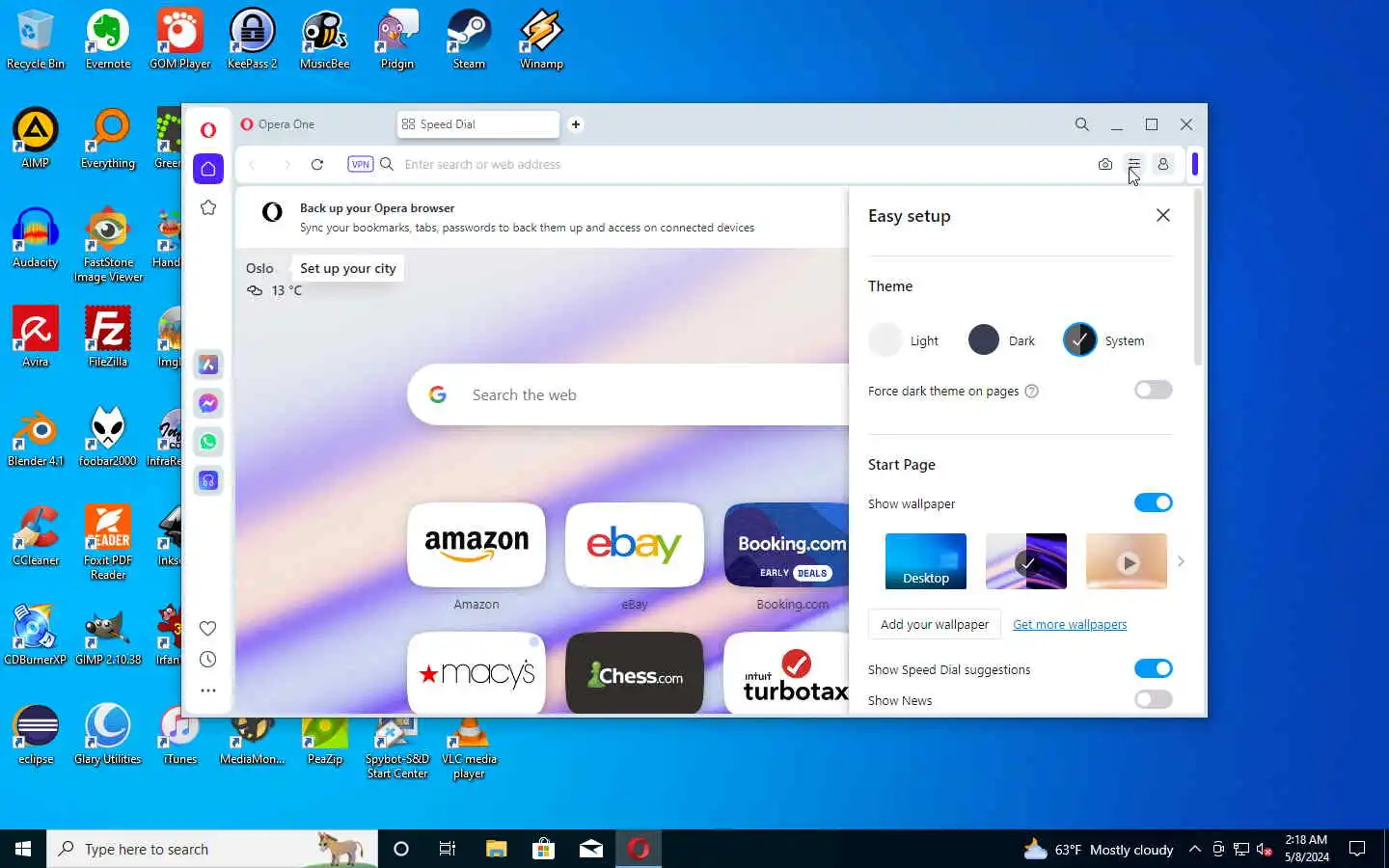Click Back up your Opera browser banner
The width and height of the screenshot is (1389, 868).
(x=540, y=217)
